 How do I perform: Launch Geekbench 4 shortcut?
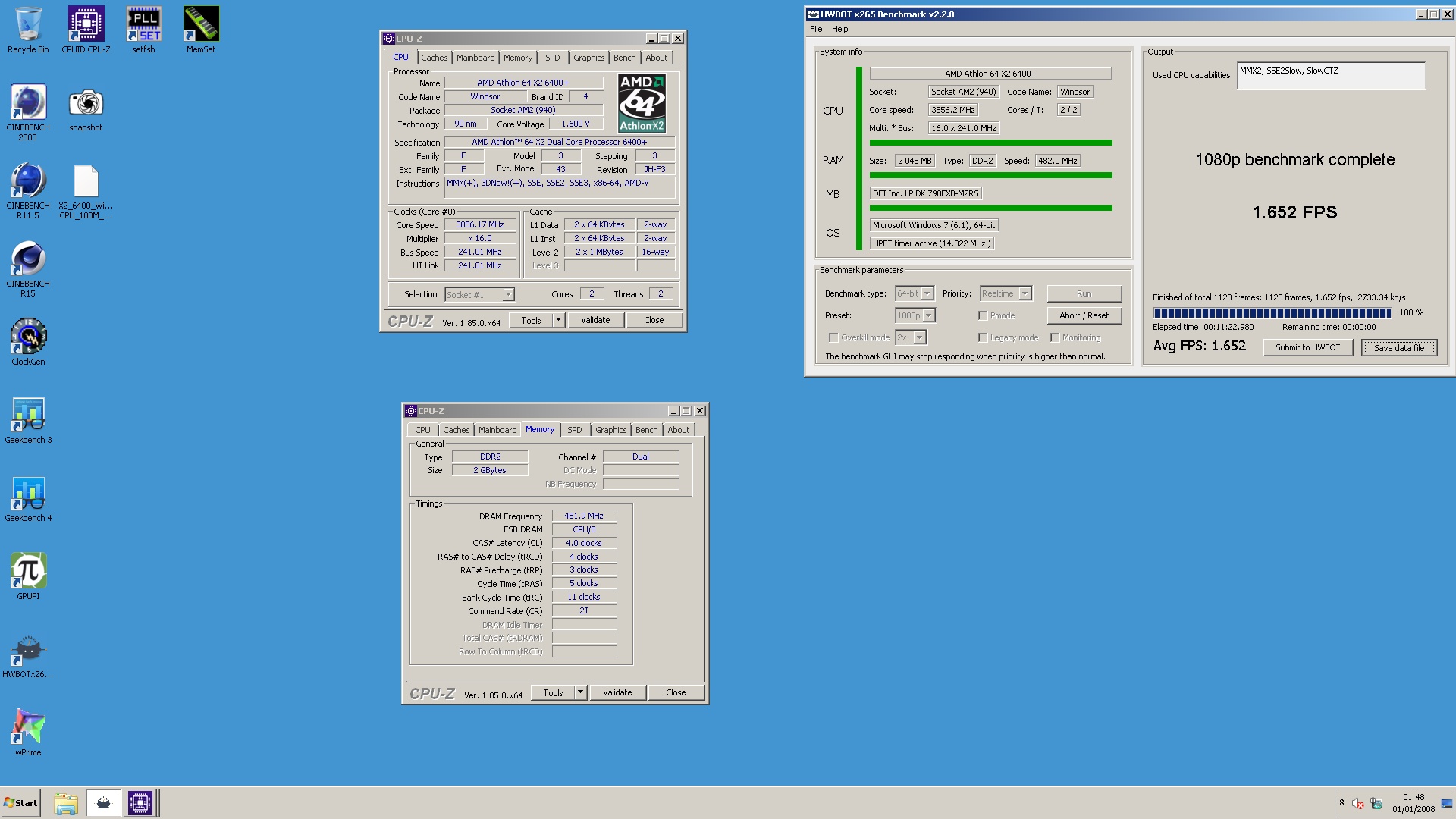28,498
